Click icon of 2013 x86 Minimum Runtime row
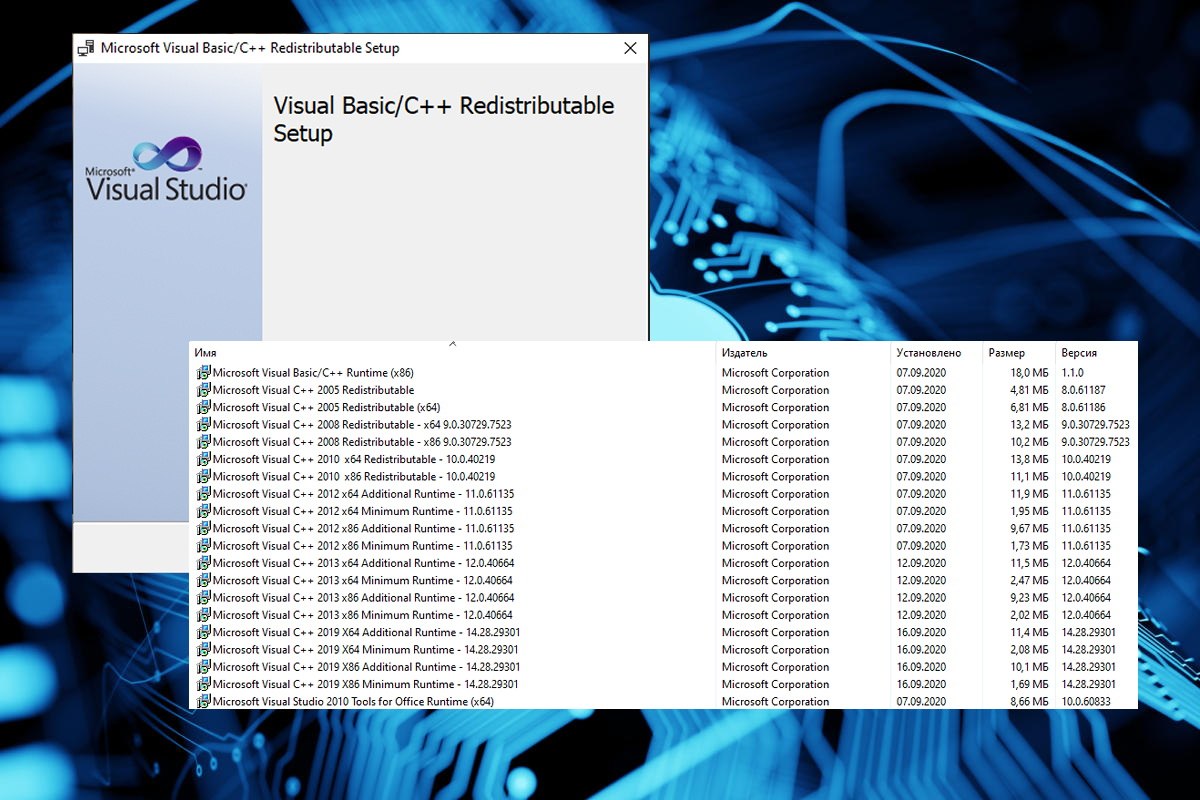The image size is (1200, 800). (203, 615)
